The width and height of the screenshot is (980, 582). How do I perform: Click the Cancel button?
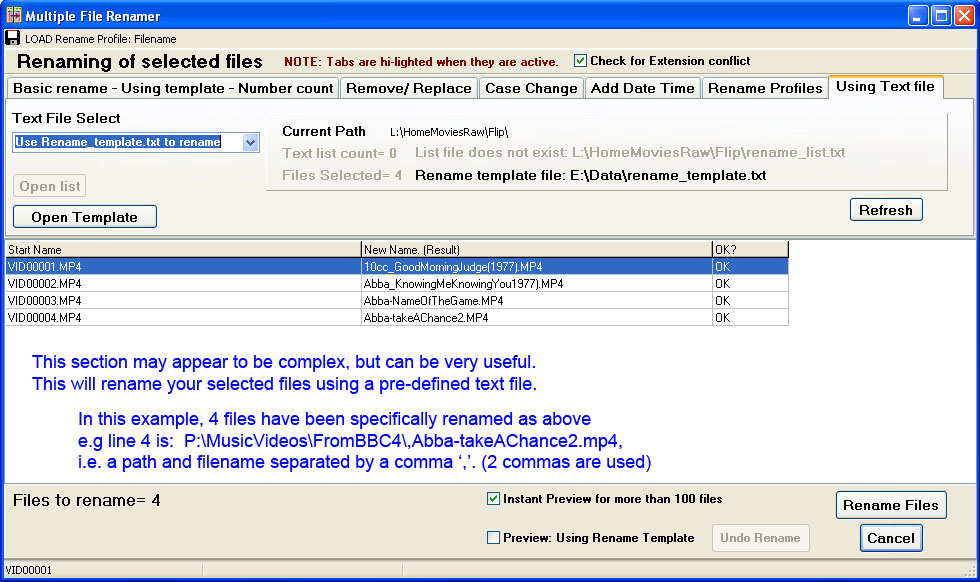coord(891,538)
